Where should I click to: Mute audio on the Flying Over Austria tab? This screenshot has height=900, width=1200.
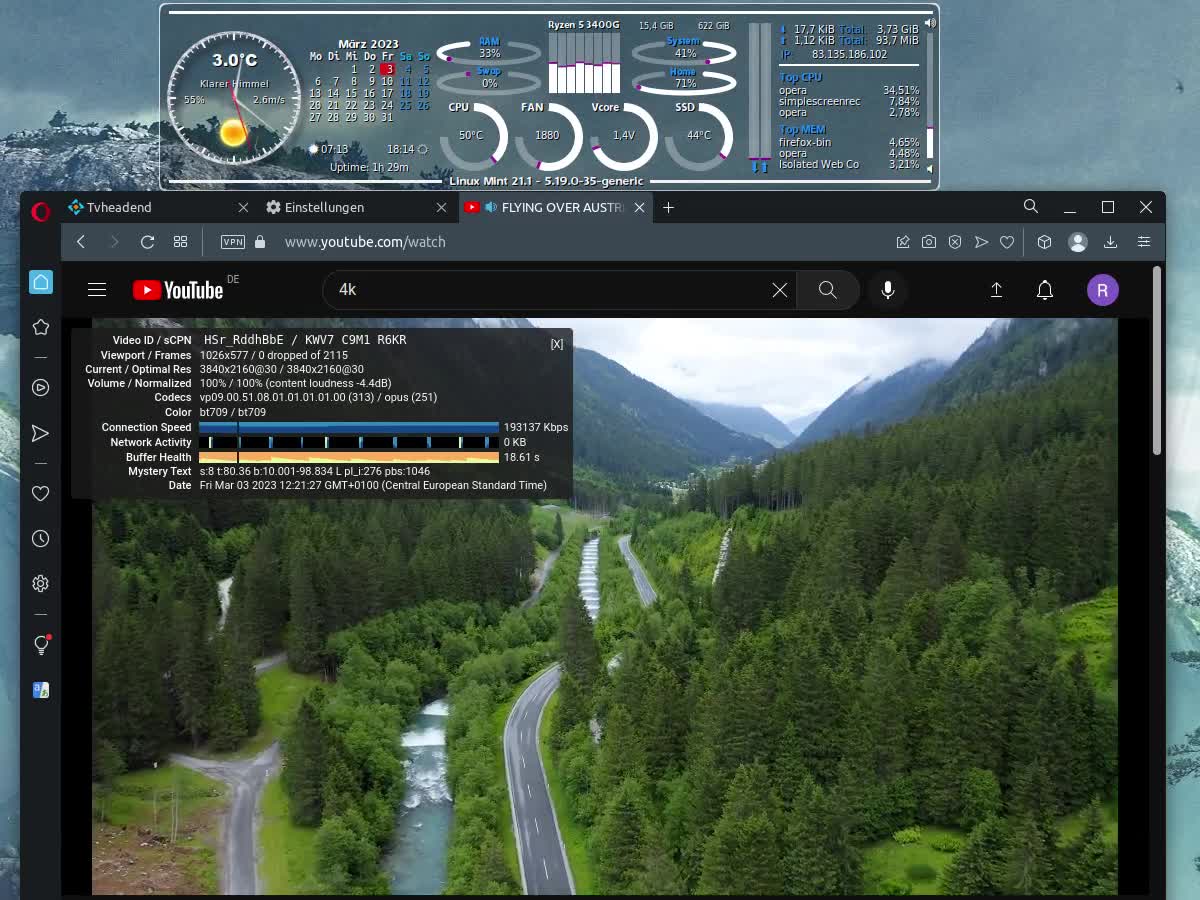pyautogui.click(x=491, y=207)
